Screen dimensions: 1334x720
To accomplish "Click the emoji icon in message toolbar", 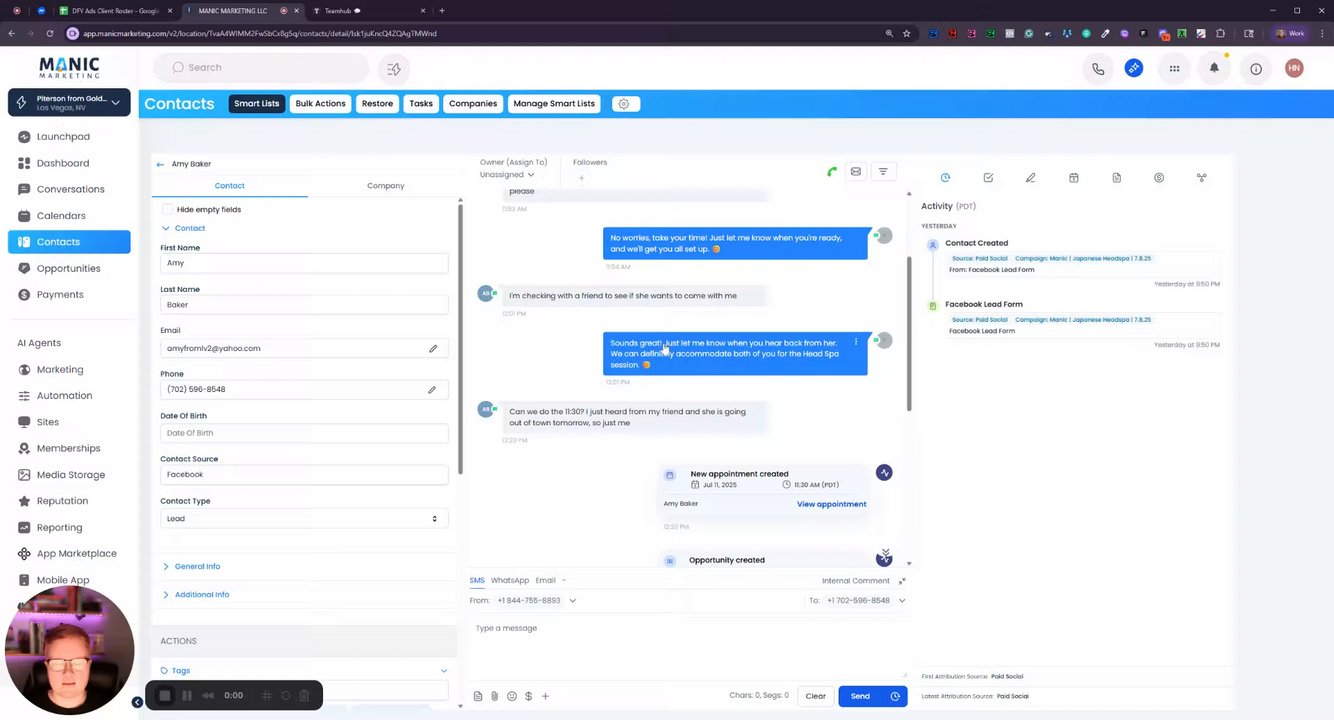I will tap(512, 696).
